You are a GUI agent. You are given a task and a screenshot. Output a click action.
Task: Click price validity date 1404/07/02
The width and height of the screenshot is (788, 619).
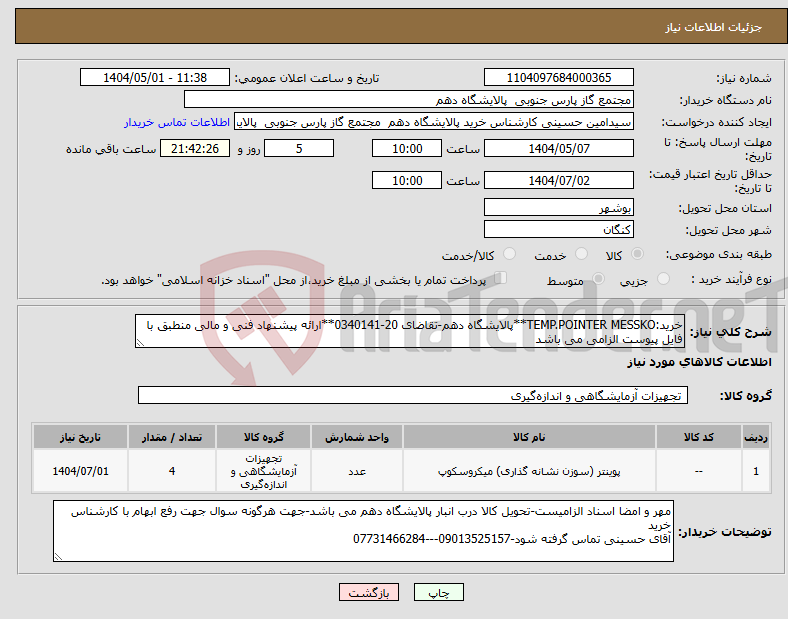coord(558,180)
